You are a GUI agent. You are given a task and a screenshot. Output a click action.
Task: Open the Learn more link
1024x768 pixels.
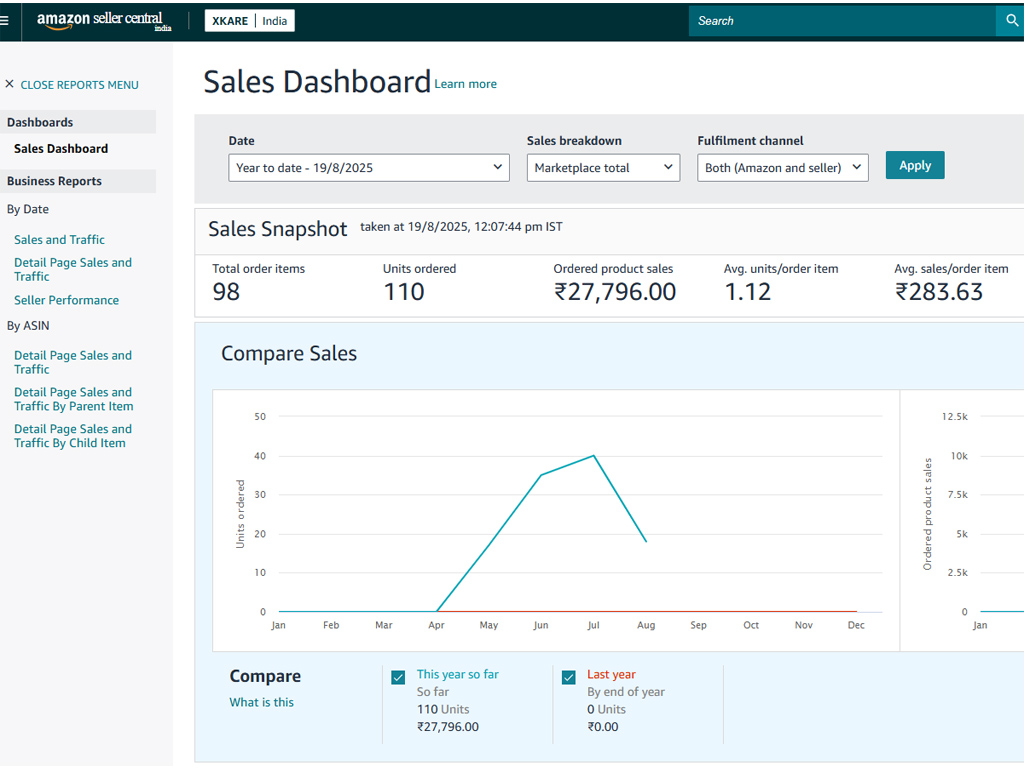coord(466,84)
